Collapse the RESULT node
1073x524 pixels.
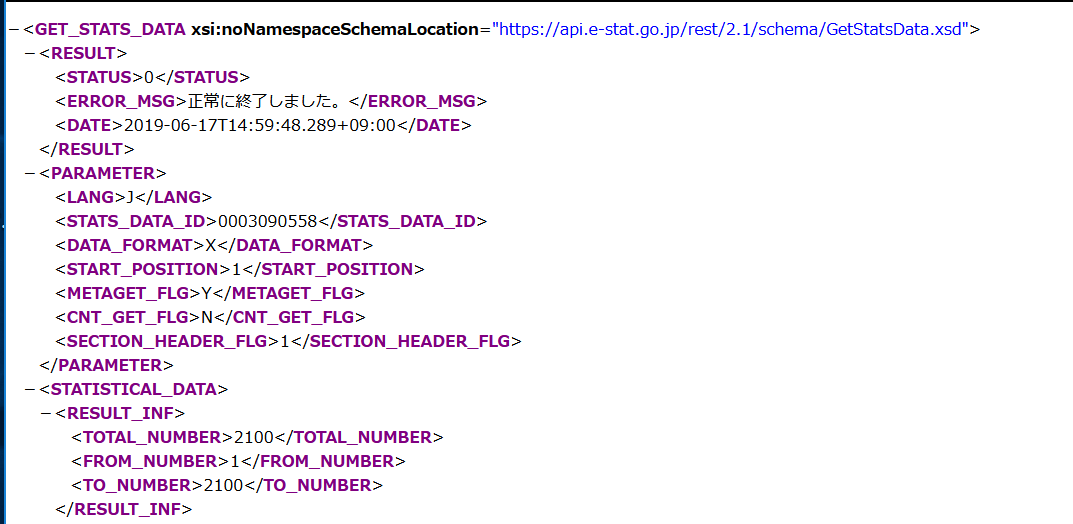(28, 53)
